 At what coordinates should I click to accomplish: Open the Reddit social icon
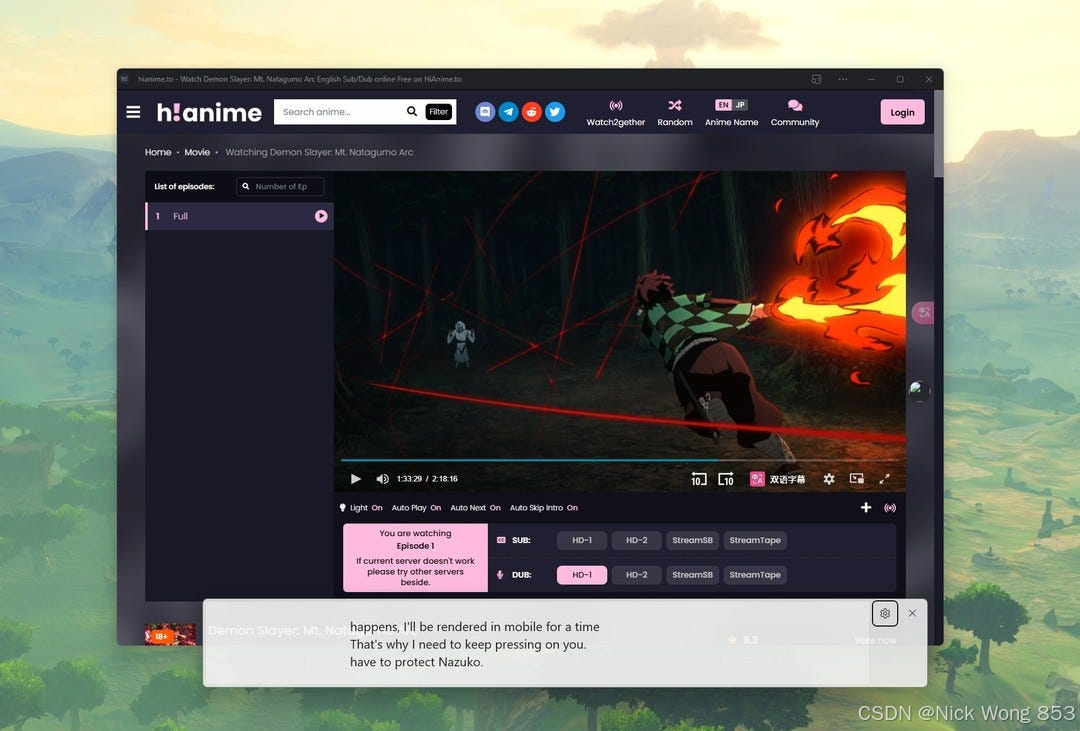point(532,112)
